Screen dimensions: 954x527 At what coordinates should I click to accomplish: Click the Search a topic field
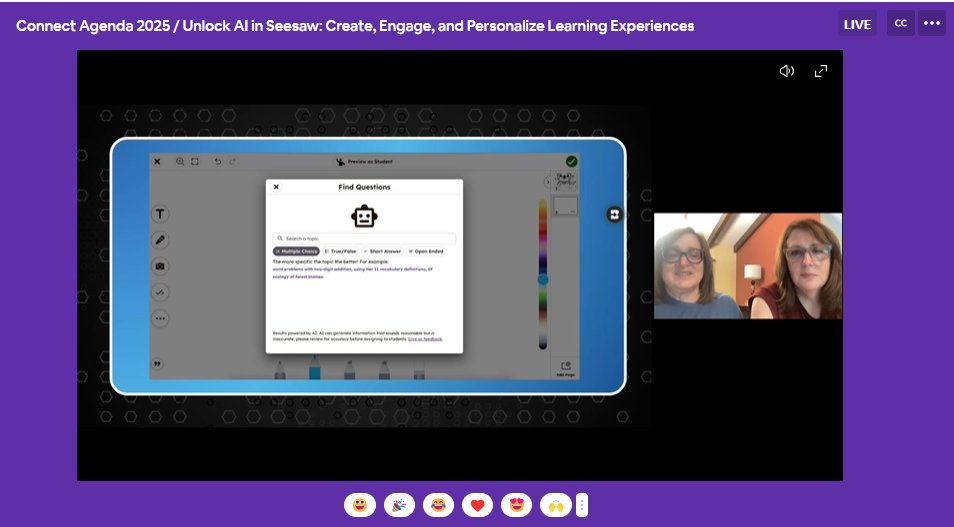(364, 239)
